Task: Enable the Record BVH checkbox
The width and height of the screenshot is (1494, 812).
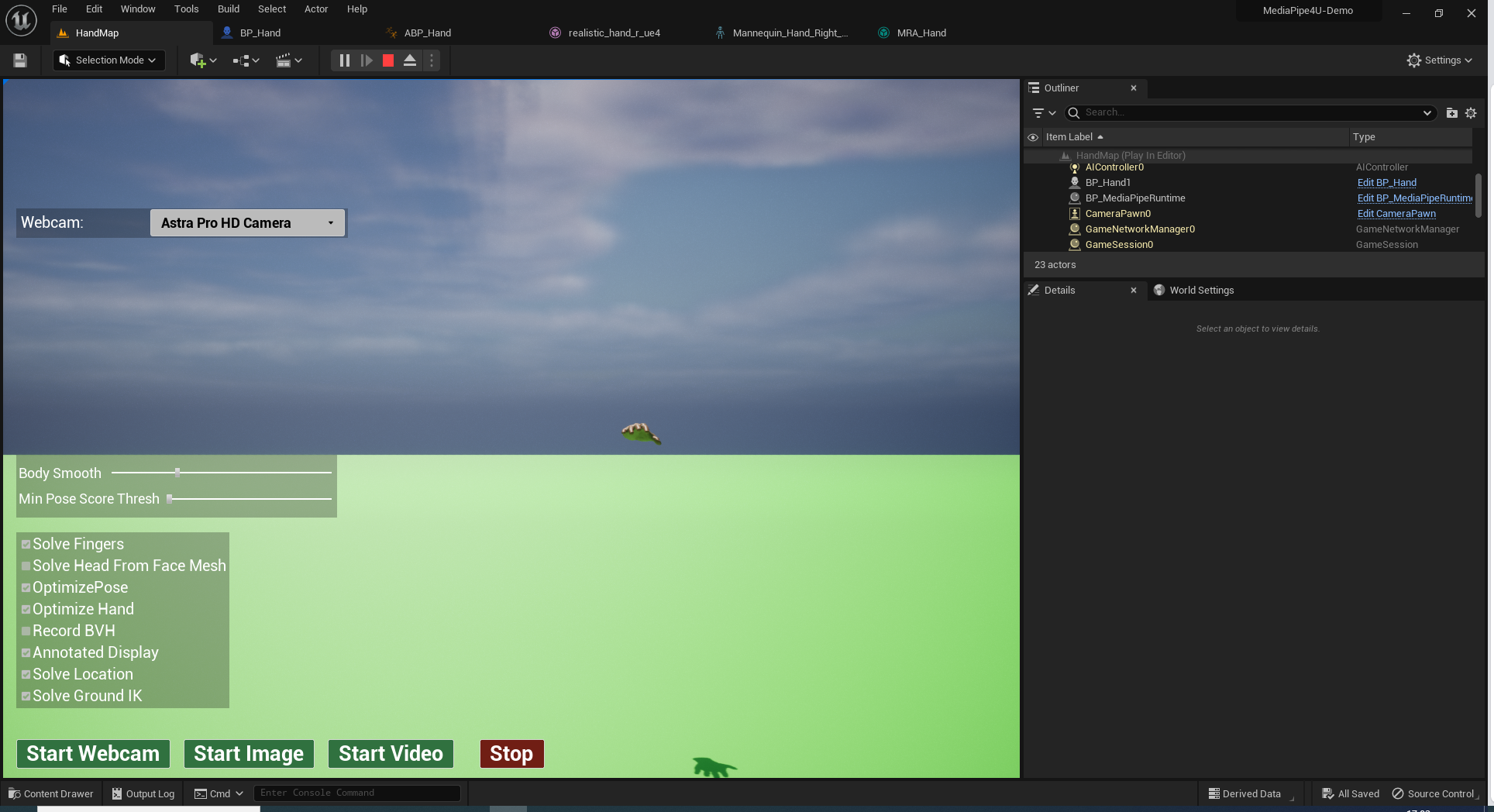Action: 26,631
